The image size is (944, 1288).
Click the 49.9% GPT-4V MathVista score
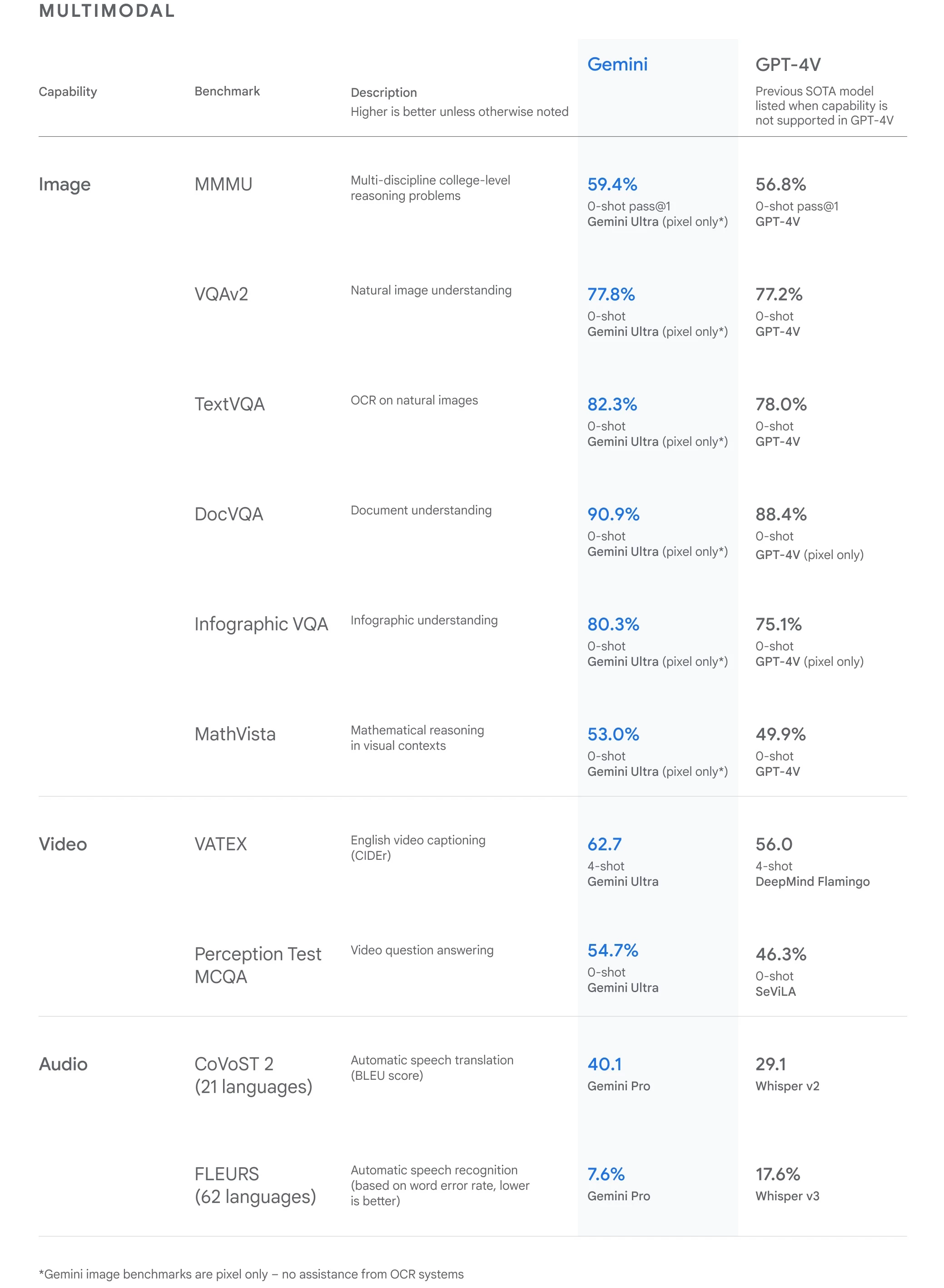(780, 734)
